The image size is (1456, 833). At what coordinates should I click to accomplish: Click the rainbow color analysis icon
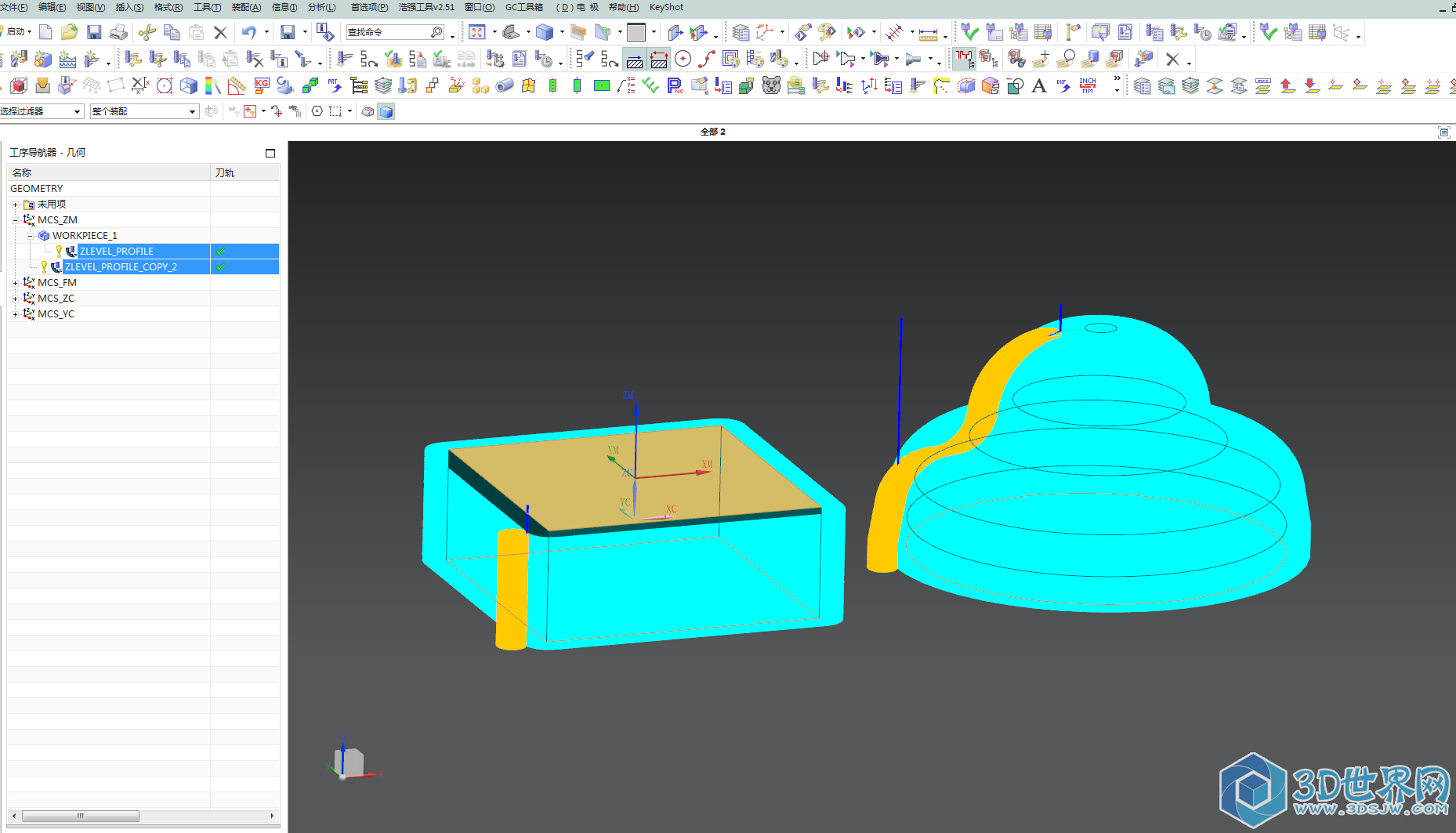[213, 85]
